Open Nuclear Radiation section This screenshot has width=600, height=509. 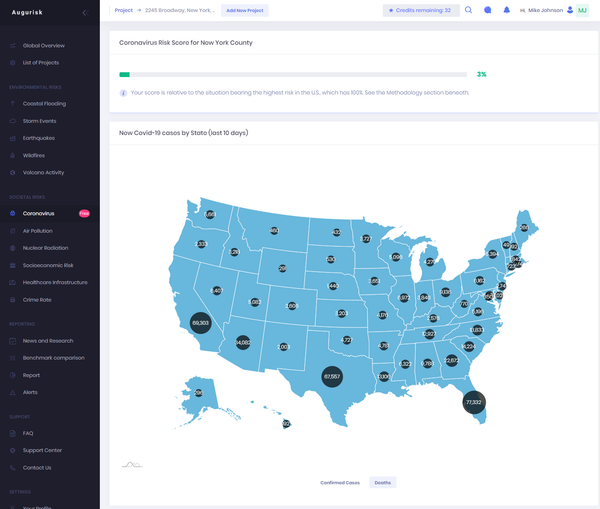tap(46, 248)
